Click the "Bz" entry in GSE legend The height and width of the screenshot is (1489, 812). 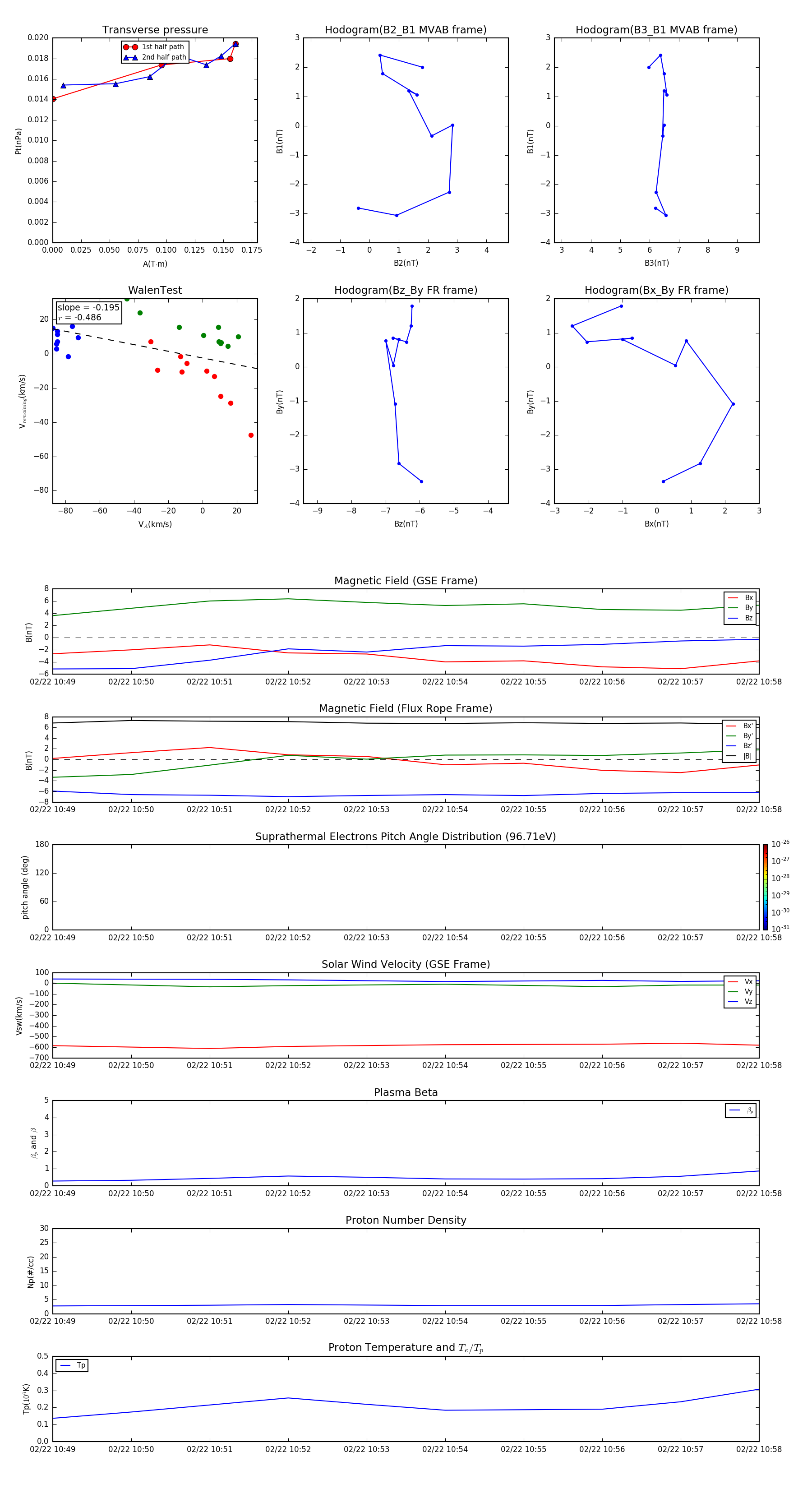click(x=740, y=618)
